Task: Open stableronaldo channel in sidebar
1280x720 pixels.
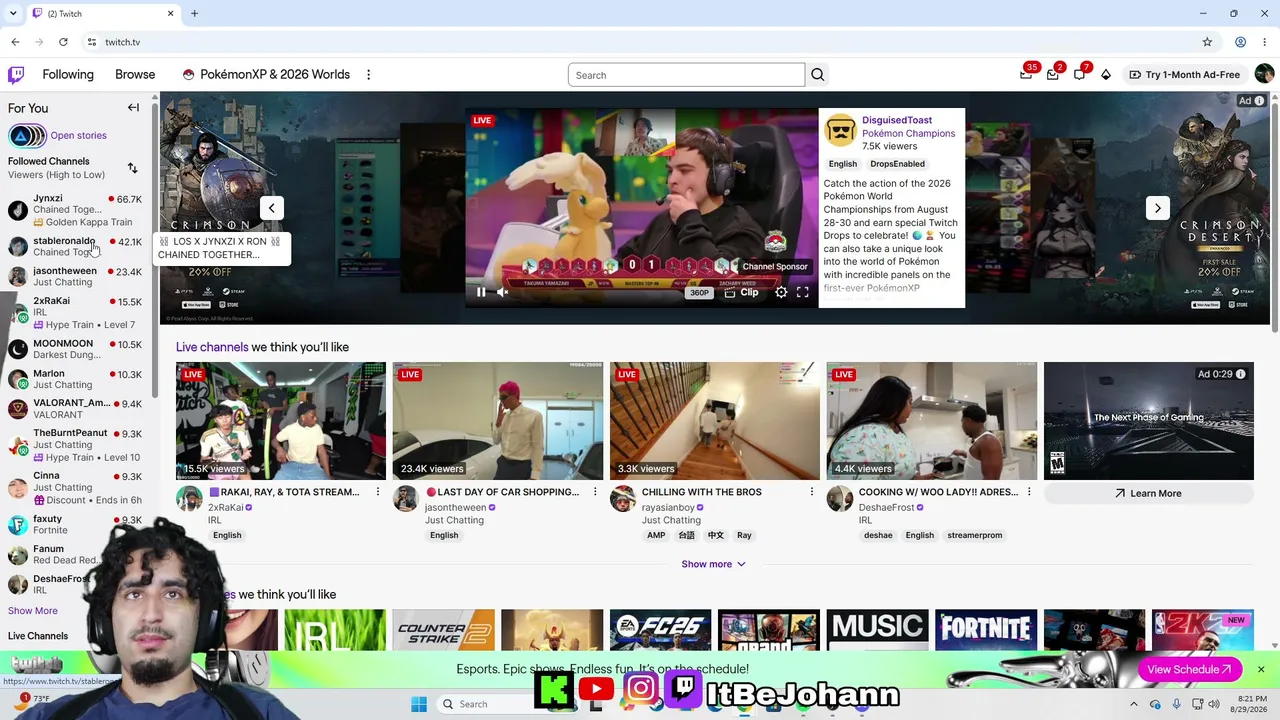Action: [x=74, y=246]
